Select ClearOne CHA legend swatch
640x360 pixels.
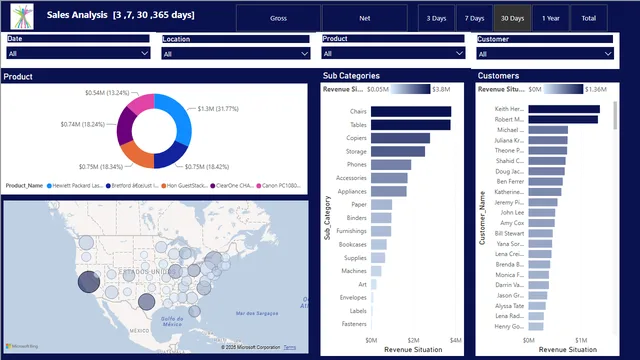[213, 186]
